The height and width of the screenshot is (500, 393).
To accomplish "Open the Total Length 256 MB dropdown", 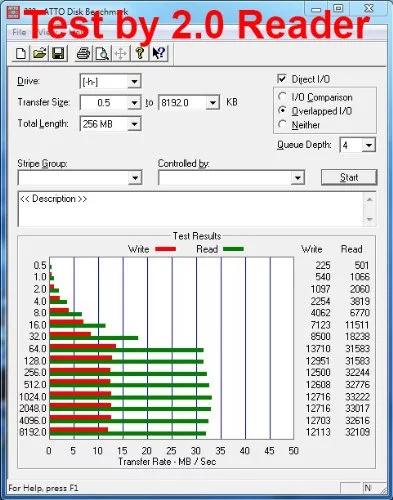I will pyautogui.click(x=134, y=124).
